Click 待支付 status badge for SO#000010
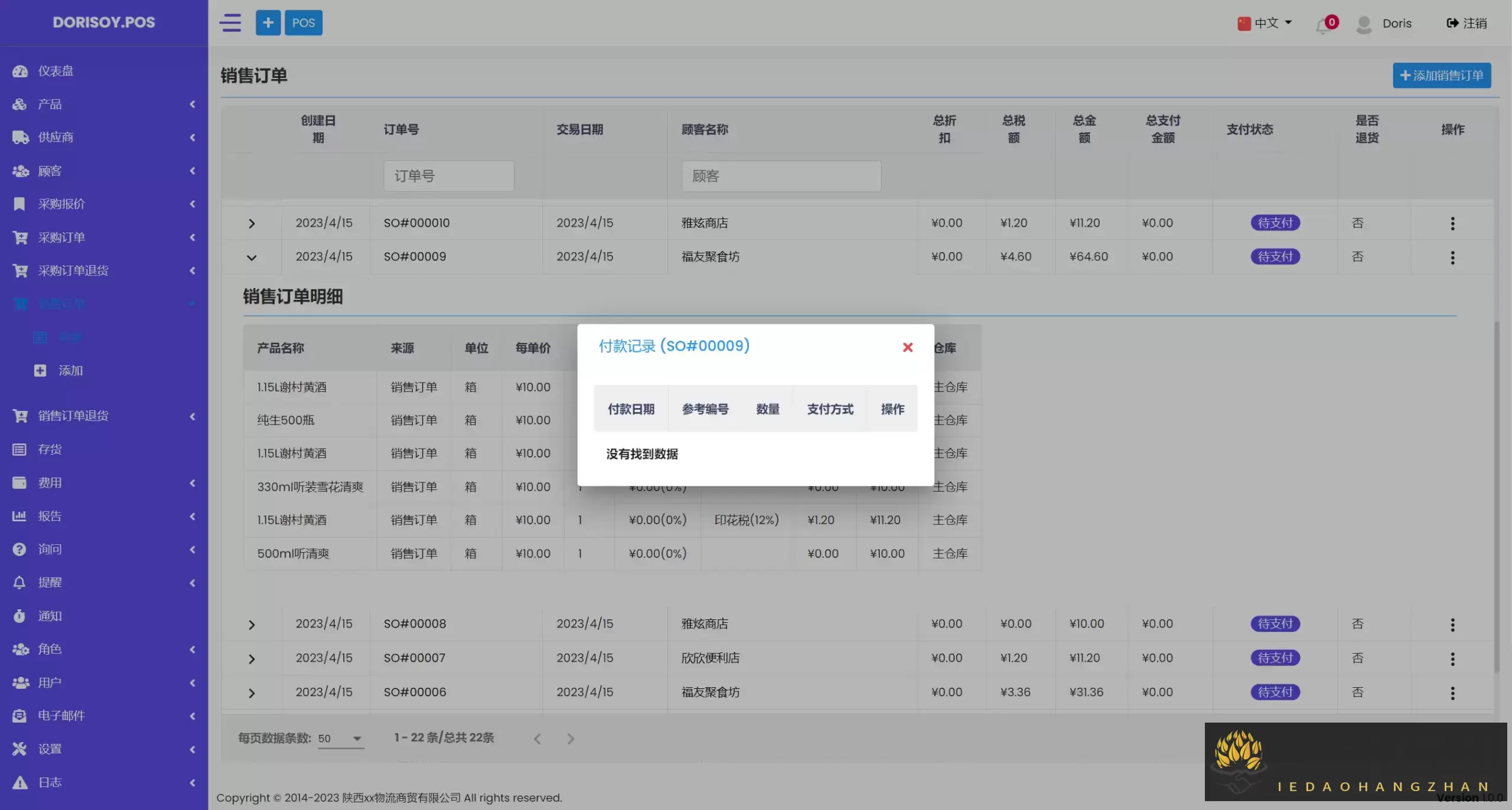This screenshot has width=1512, height=810. click(x=1275, y=223)
